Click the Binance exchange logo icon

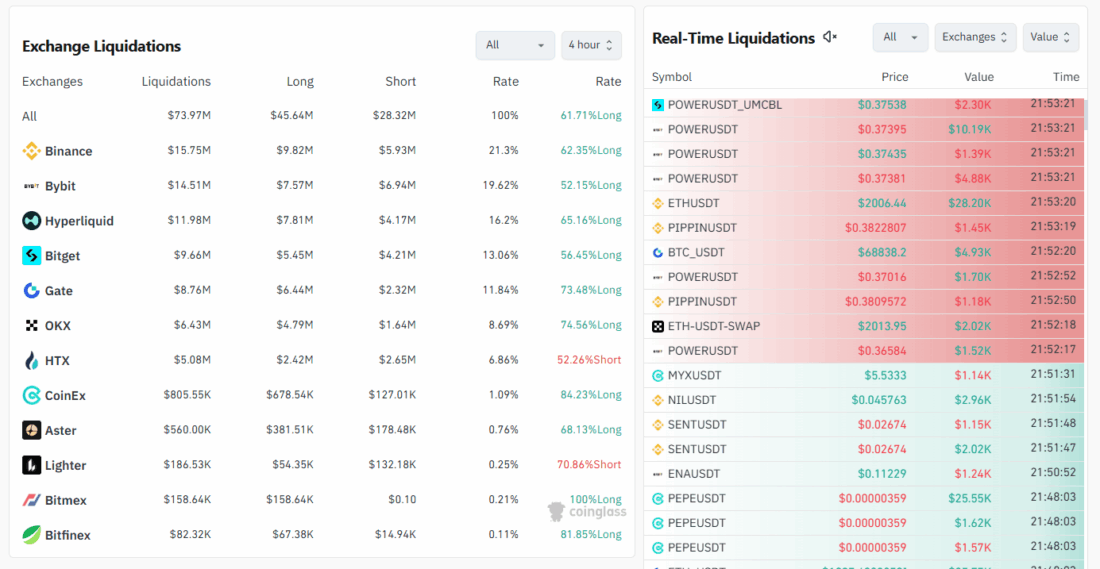coord(32,151)
